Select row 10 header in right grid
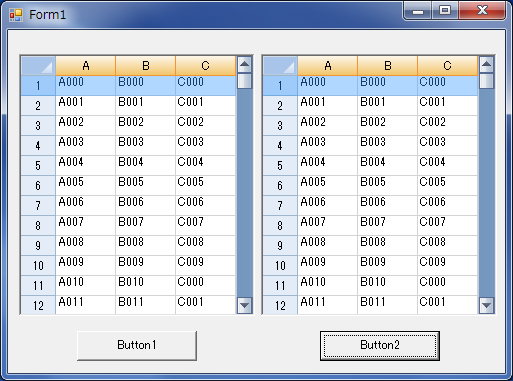 [x=280, y=265]
